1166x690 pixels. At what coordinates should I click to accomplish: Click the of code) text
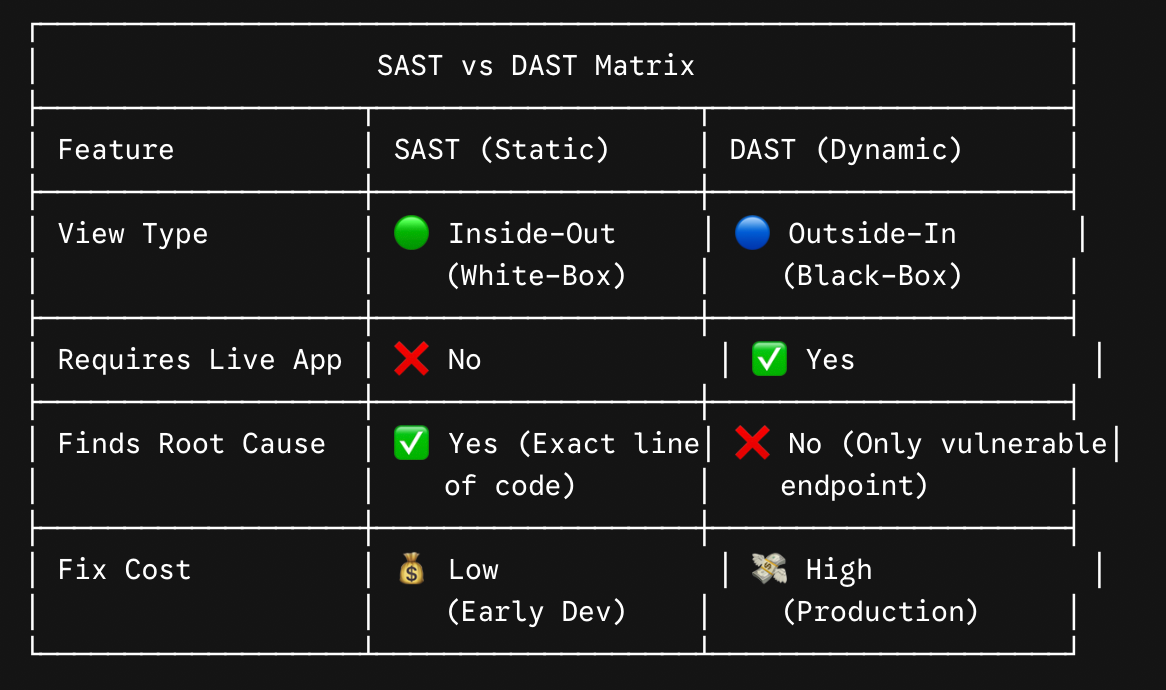[x=510, y=486]
